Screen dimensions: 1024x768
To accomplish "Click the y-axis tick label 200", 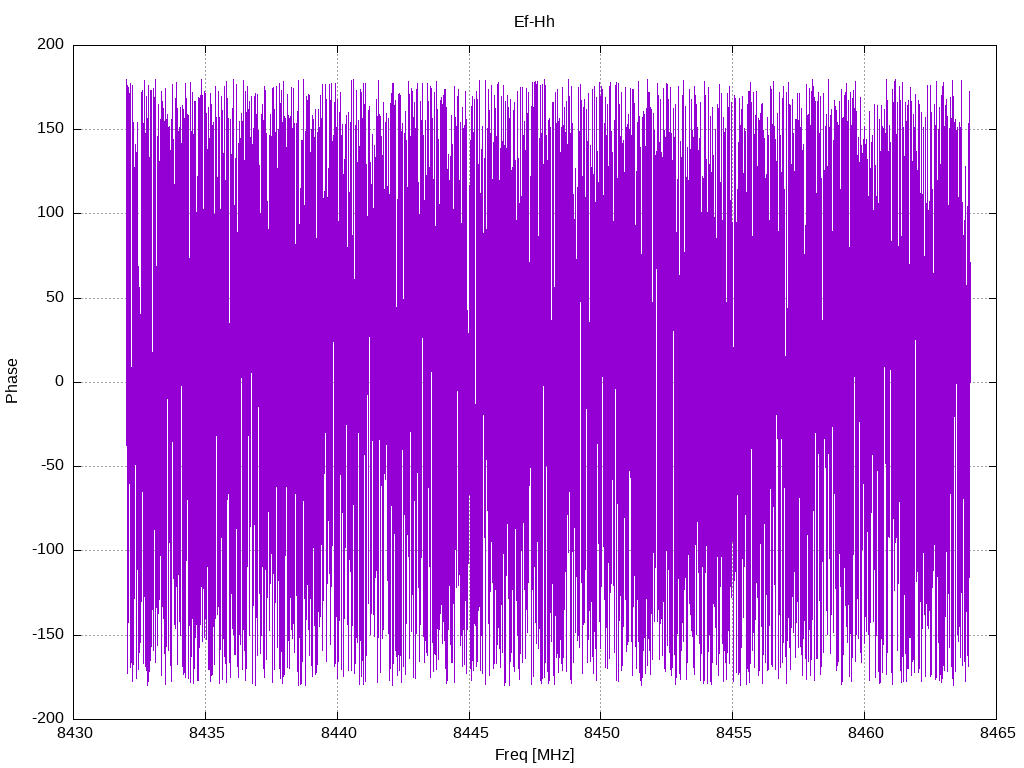I will 51,44.
